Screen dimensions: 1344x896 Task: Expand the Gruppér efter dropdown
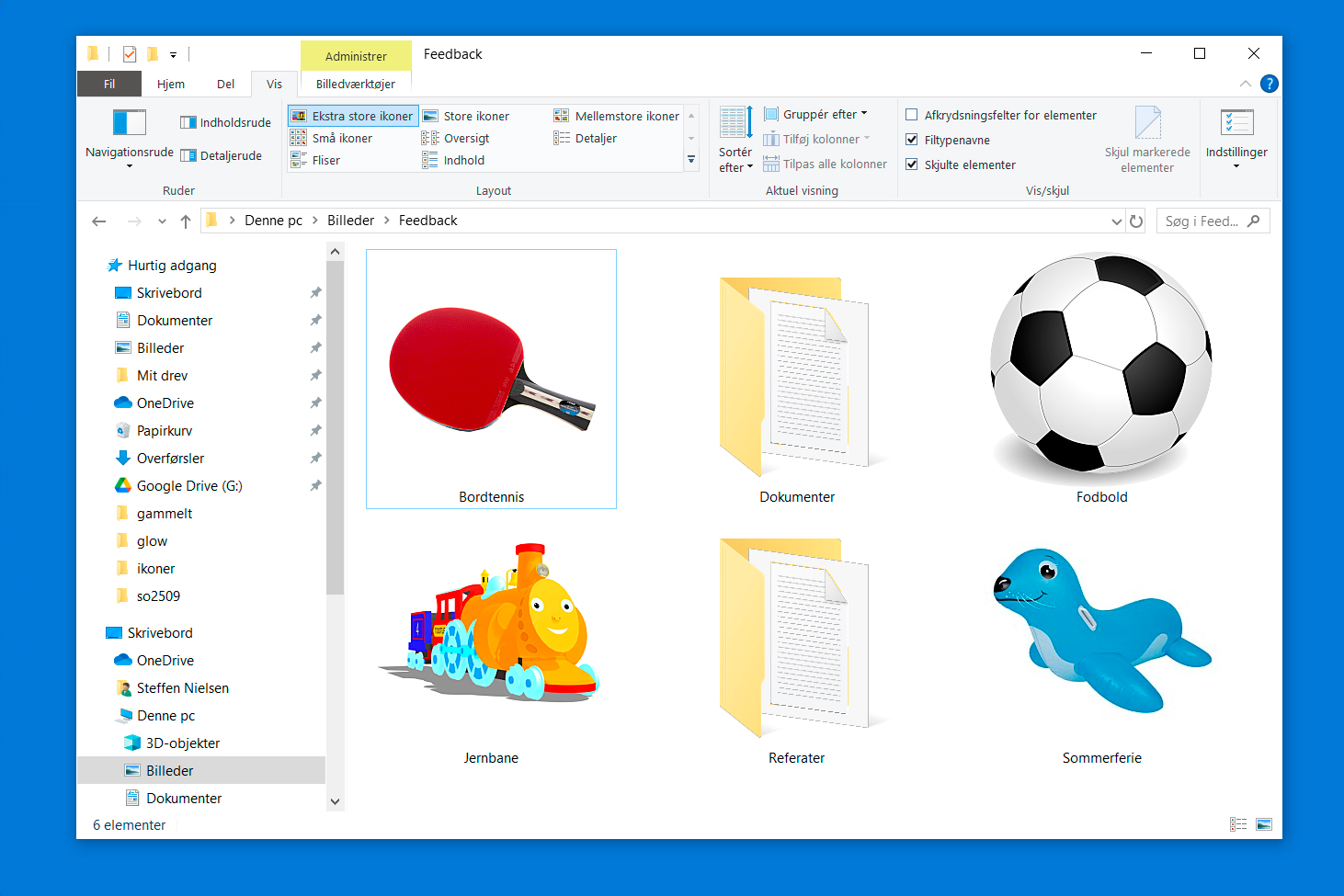(816, 115)
